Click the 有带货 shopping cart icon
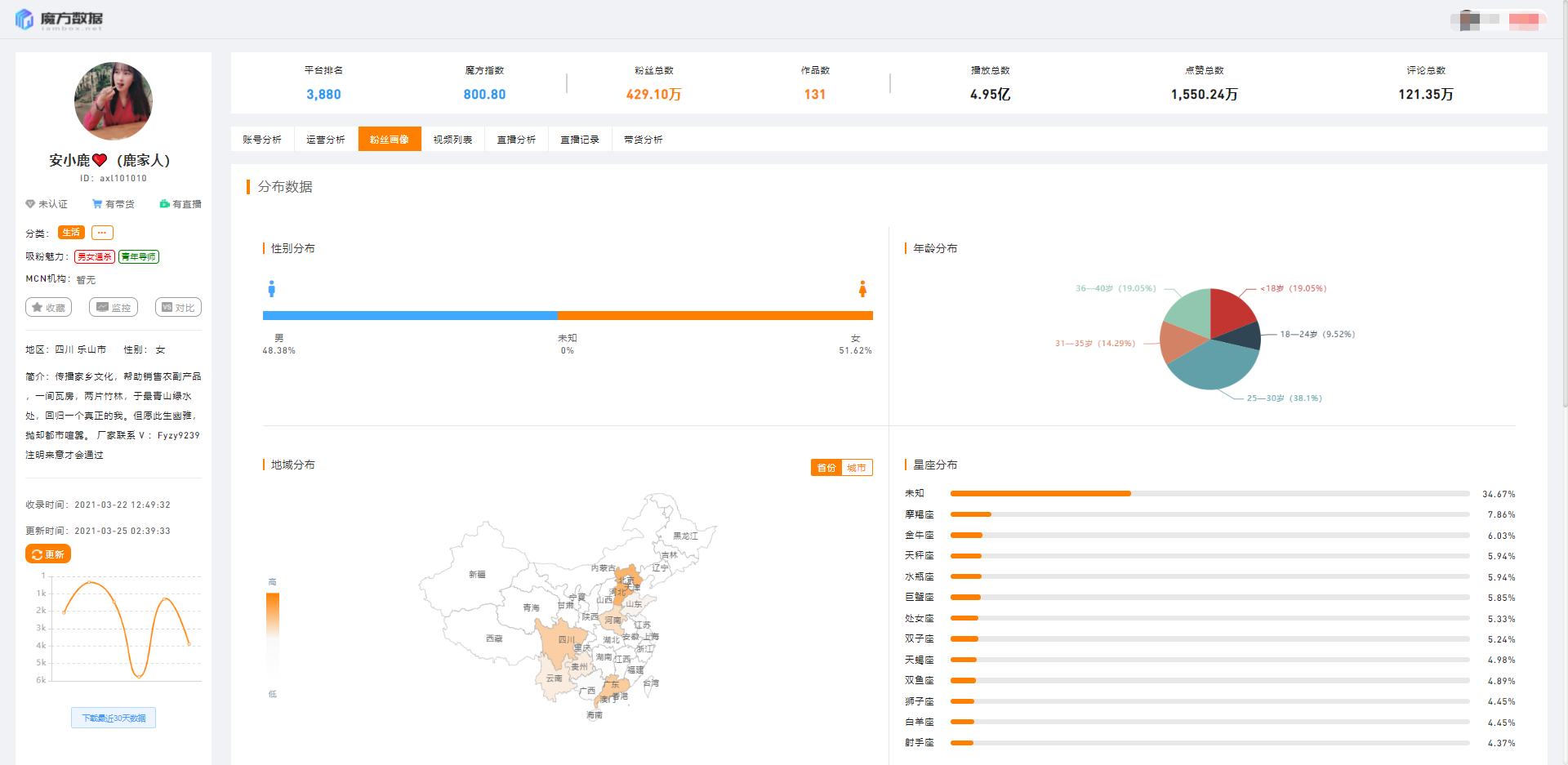This screenshot has height=765, width=1568. click(97, 204)
